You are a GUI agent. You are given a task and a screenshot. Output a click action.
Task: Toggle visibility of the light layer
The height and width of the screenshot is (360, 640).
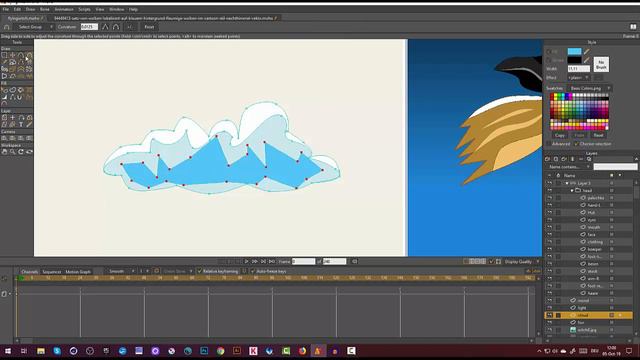(x=549, y=308)
